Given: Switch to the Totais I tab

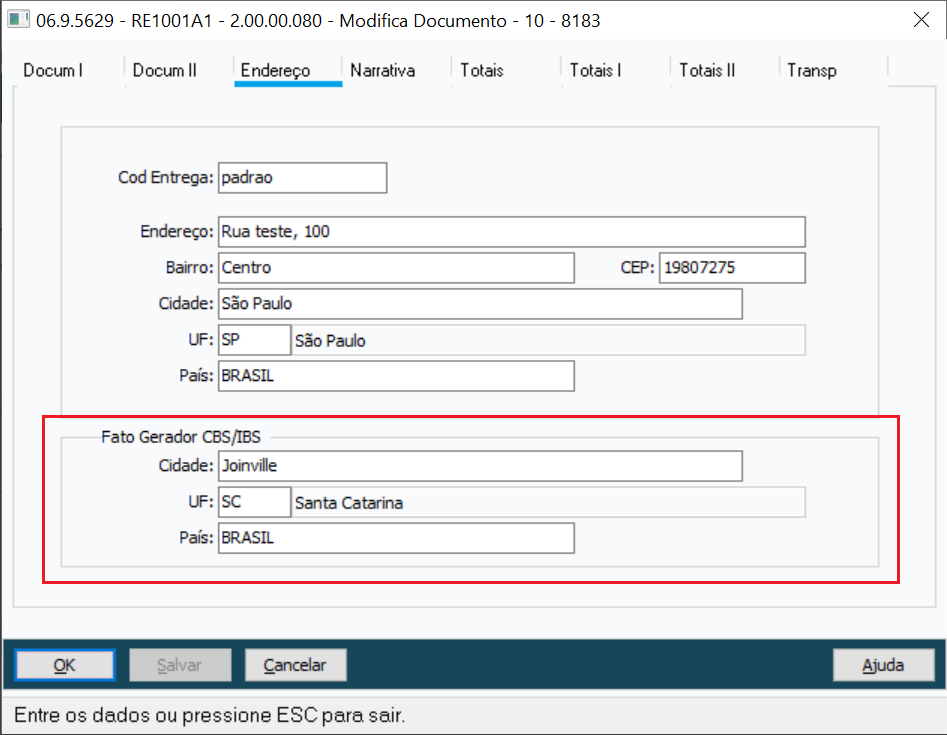Looking at the screenshot, I should [595, 71].
